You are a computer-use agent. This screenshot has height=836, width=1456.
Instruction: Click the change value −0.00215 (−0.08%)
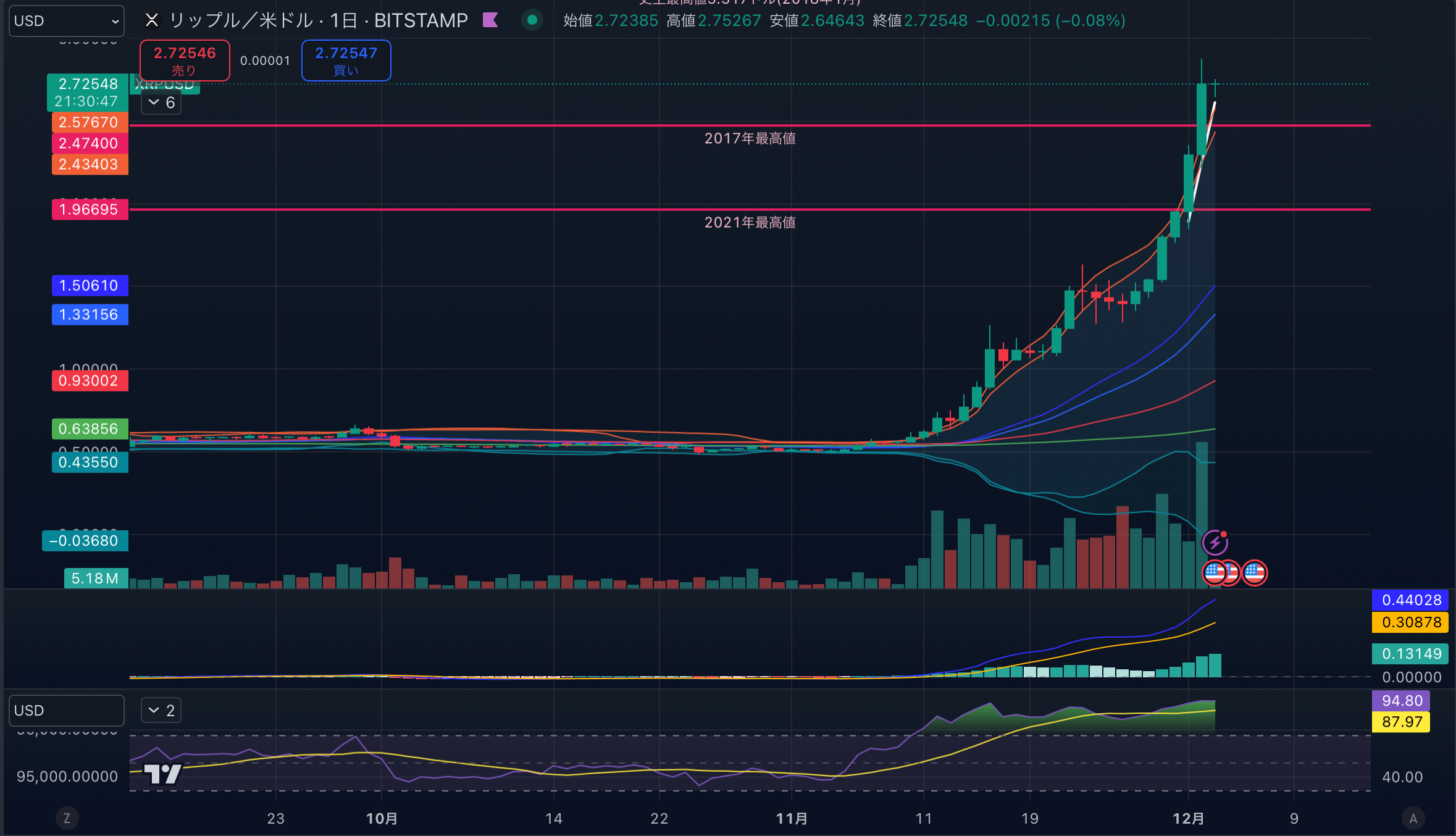tap(1050, 20)
